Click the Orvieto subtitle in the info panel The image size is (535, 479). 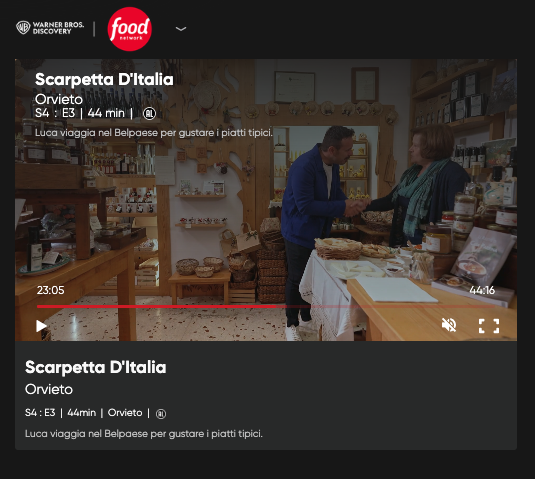49,389
